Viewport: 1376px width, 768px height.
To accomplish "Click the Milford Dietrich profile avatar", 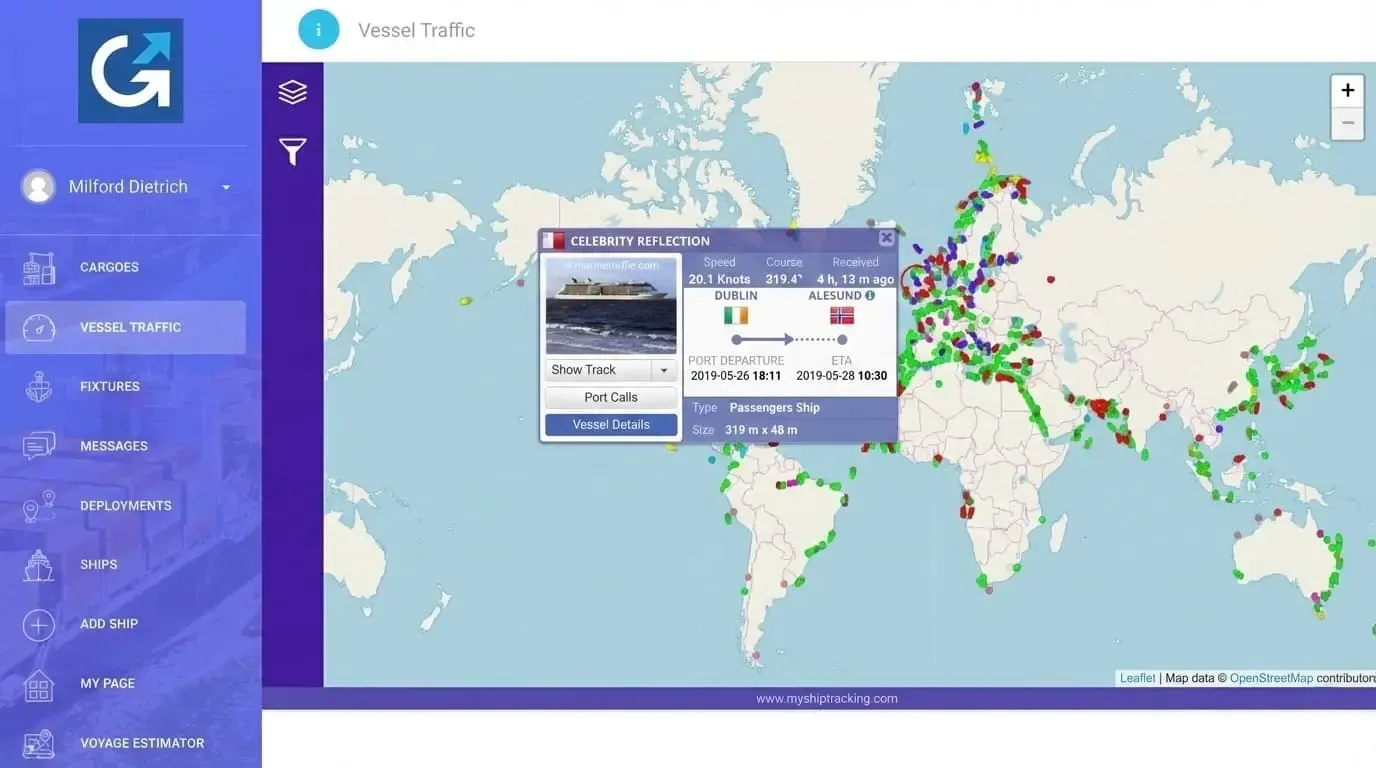I will pyautogui.click(x=38, y=186).
